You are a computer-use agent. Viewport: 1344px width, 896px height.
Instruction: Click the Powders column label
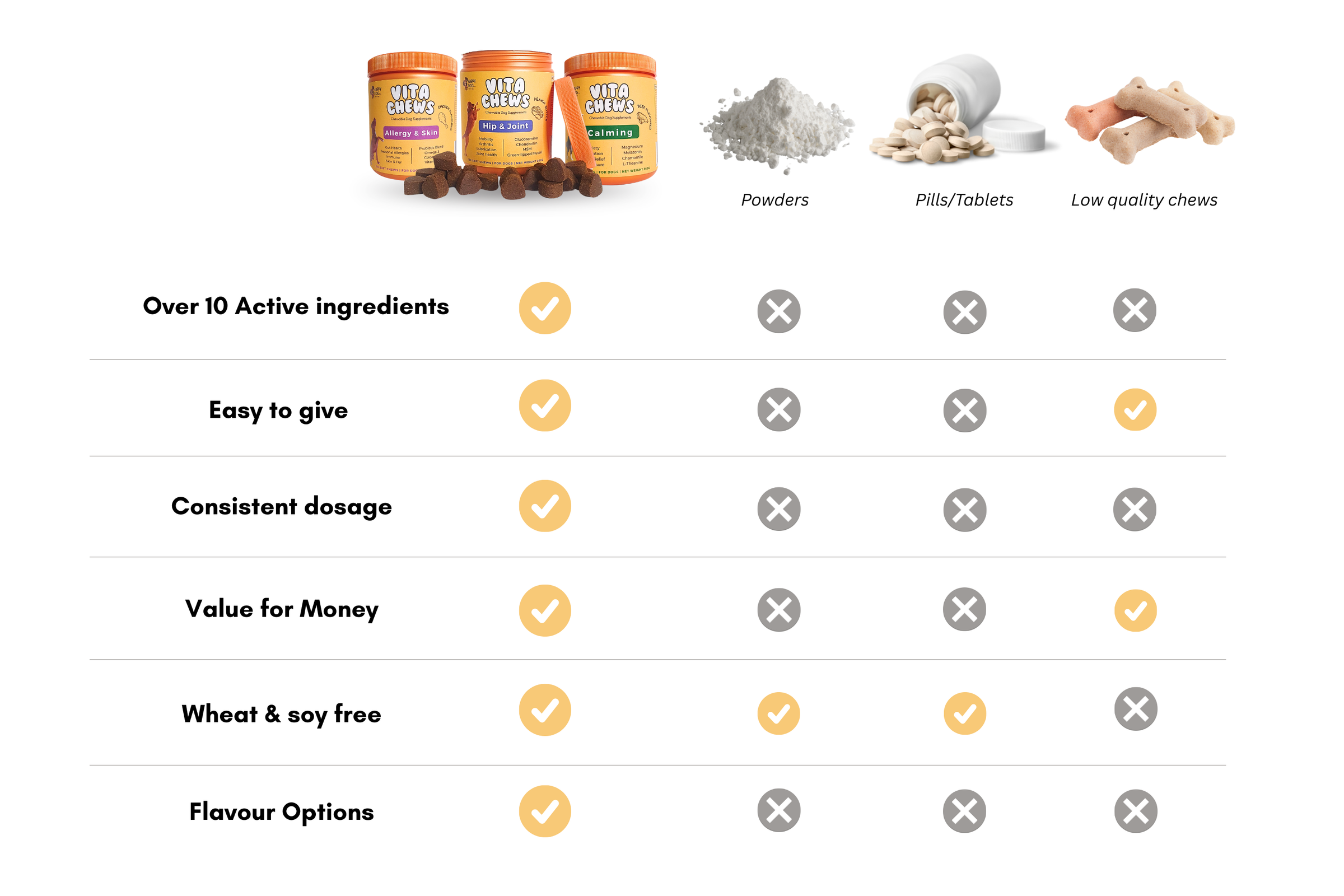[x=774, y=200]
